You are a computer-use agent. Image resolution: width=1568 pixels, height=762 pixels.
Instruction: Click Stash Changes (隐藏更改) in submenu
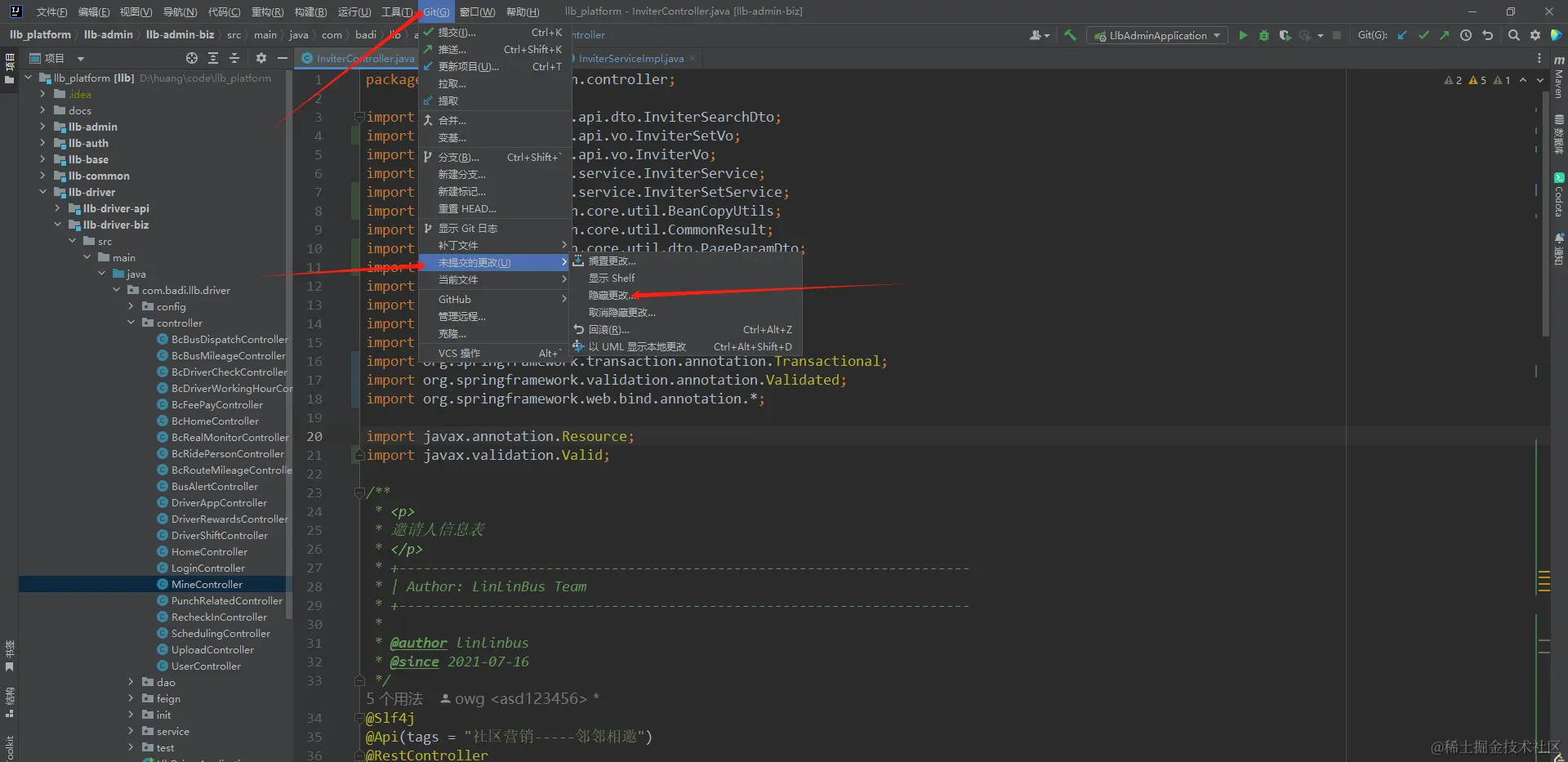click(x=684, y=296)
